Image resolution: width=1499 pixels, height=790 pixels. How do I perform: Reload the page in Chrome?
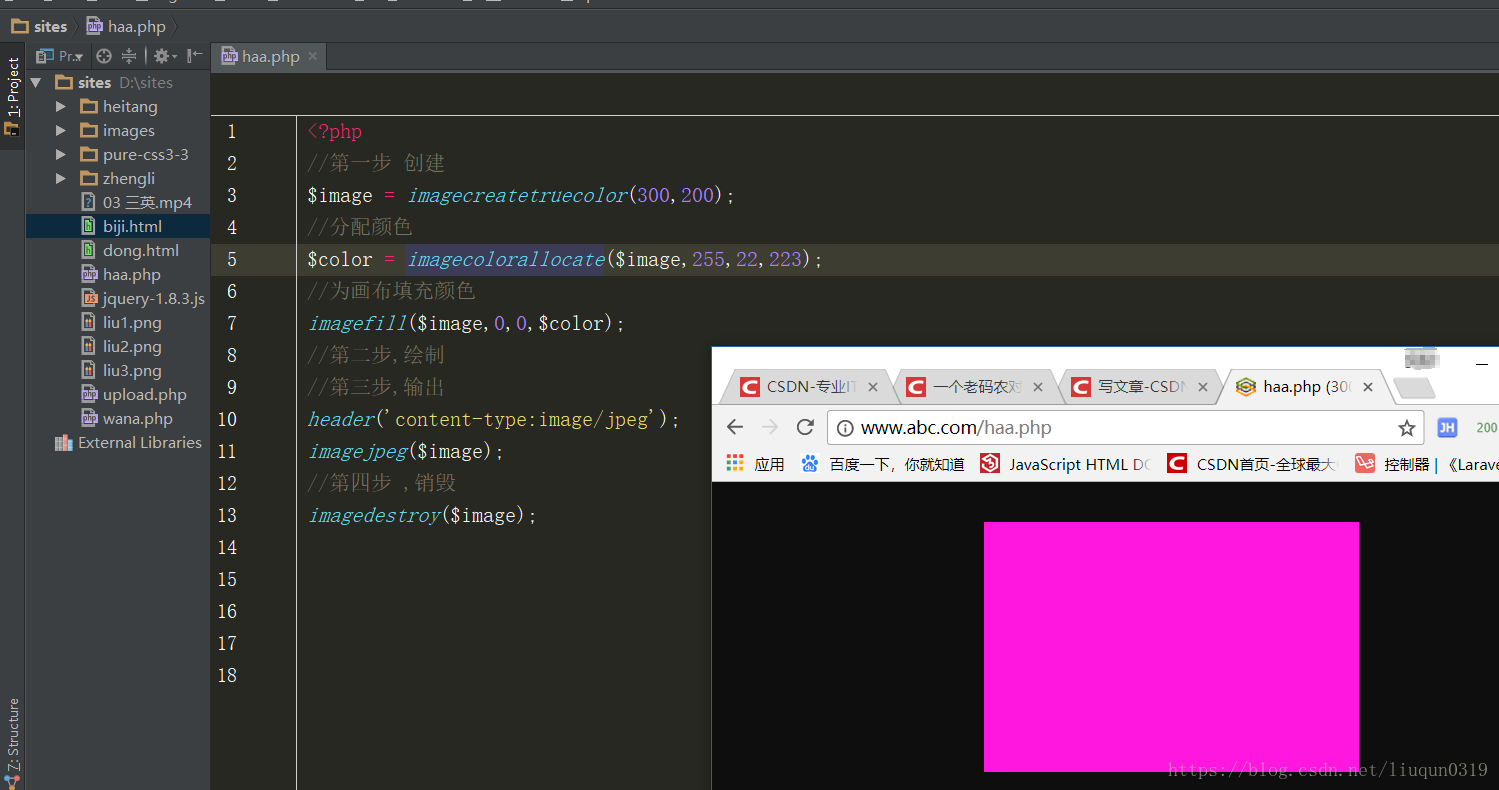805,427
